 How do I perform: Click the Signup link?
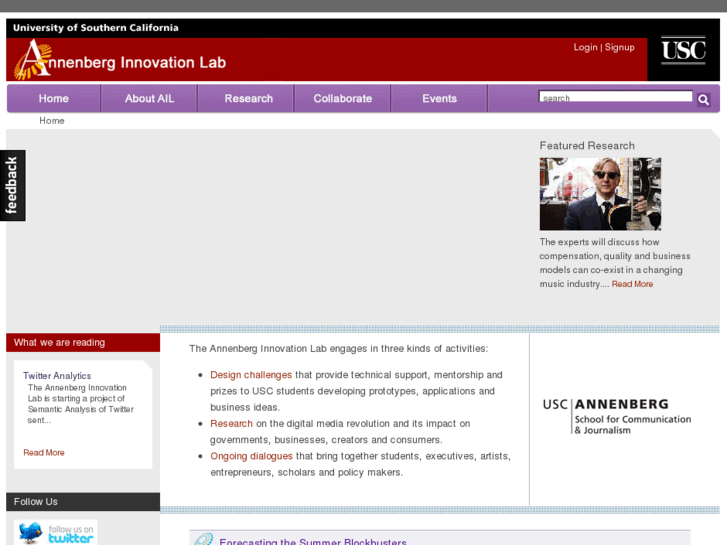click(x=619, y=47)
